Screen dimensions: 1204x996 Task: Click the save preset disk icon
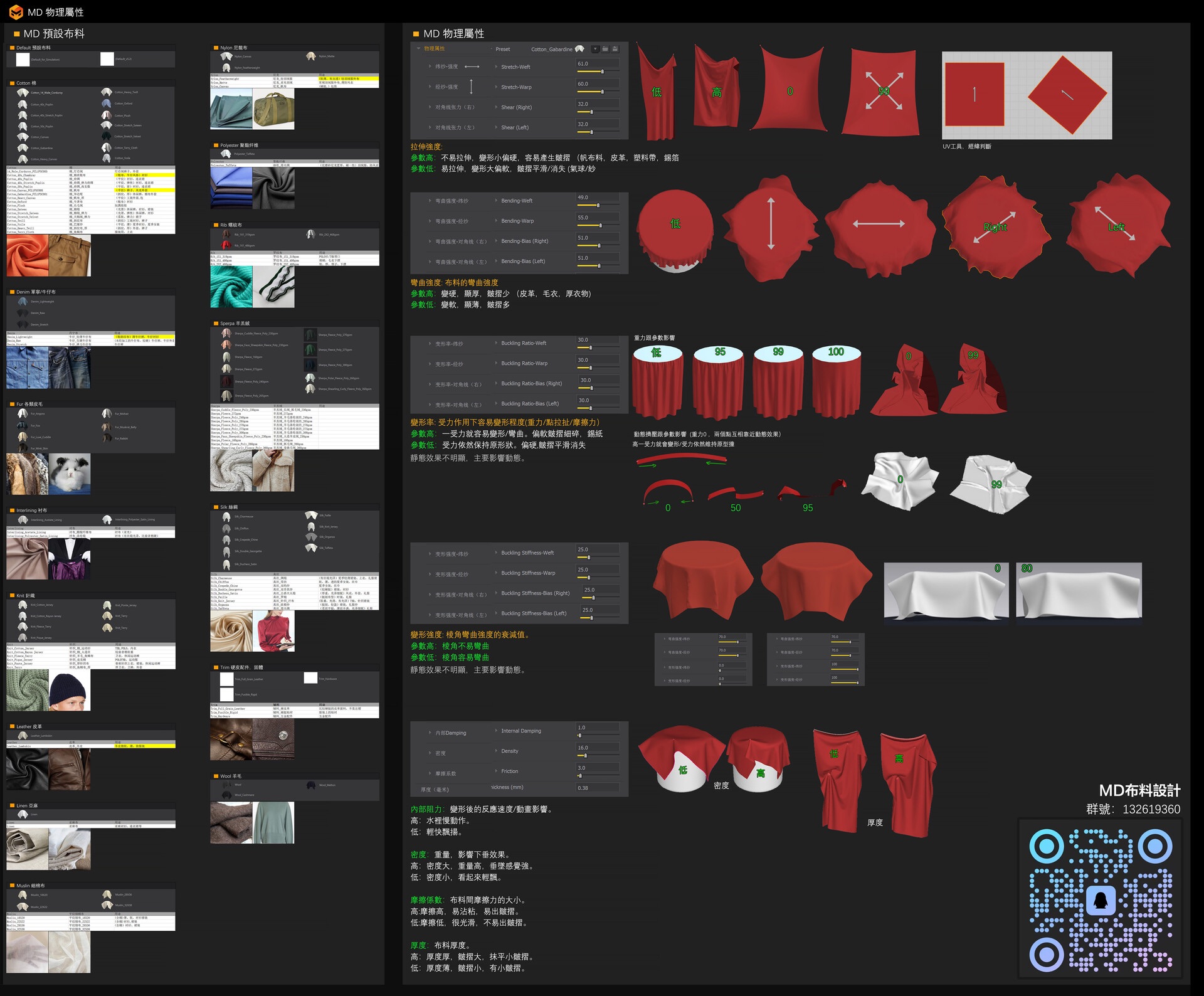[615, 49]
